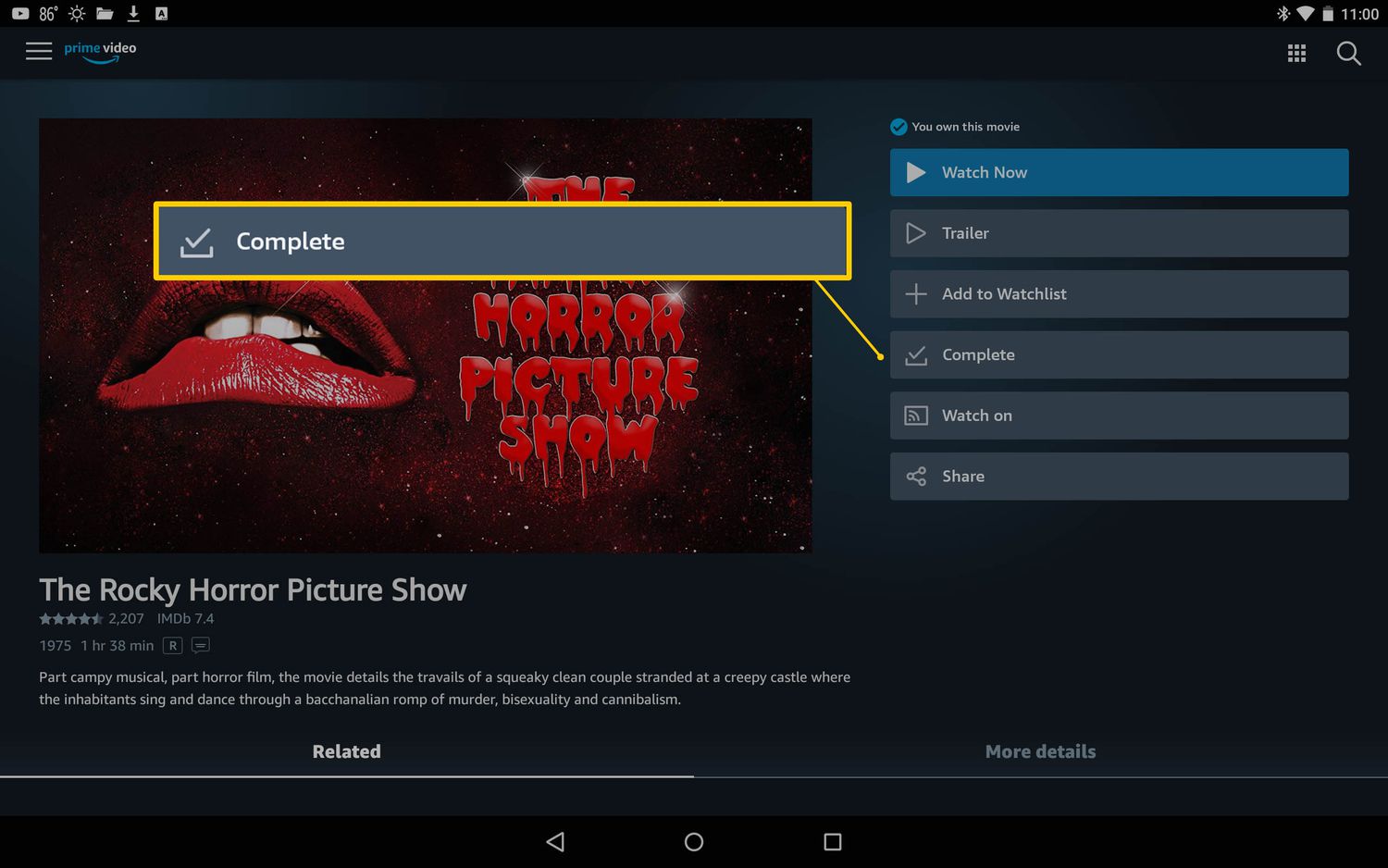Click the star rating for Rocky Horror
The image size is (1388, 868).
coord(69,618)
